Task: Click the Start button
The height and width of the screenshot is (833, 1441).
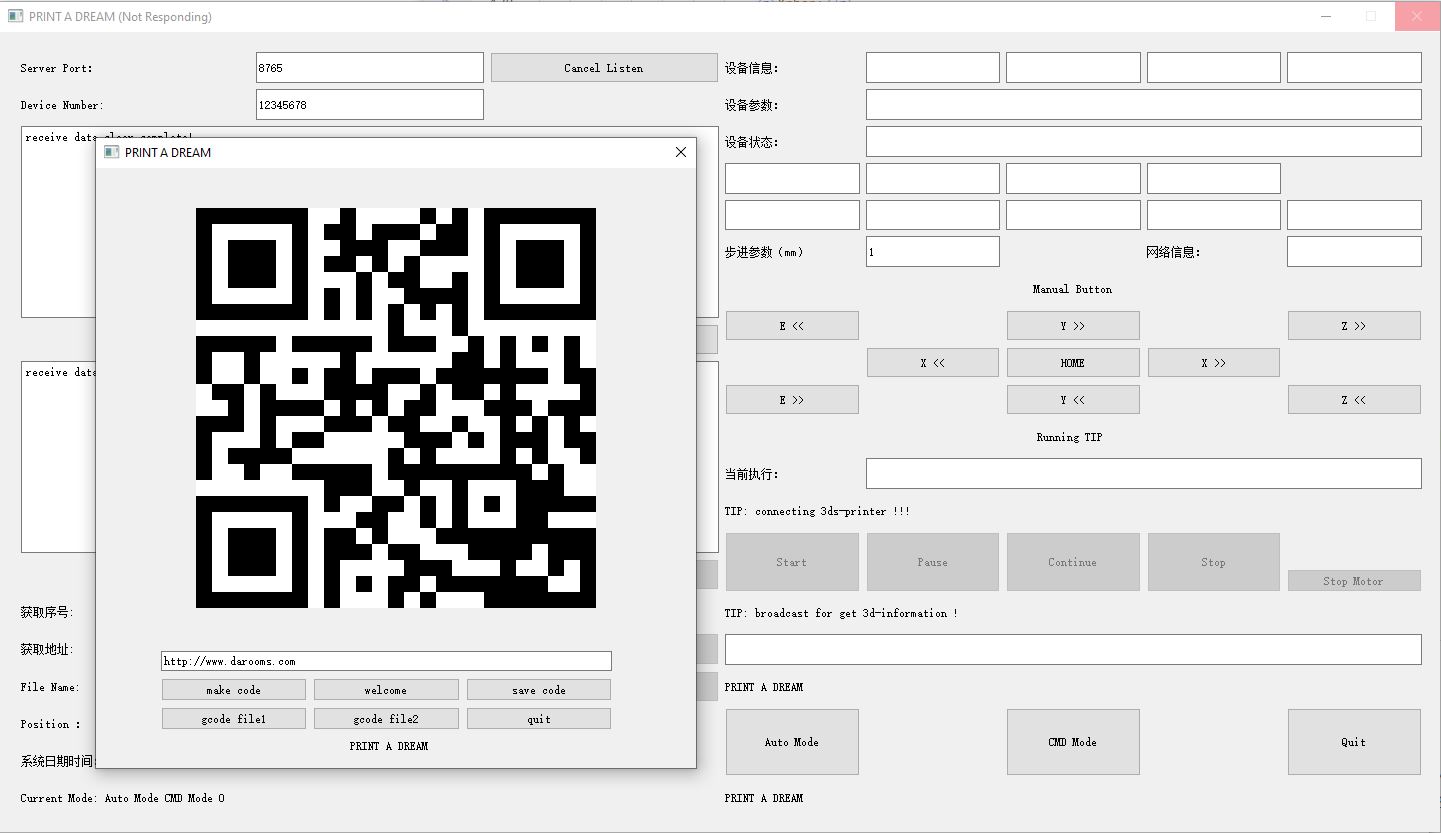Action: coord(792,562)
